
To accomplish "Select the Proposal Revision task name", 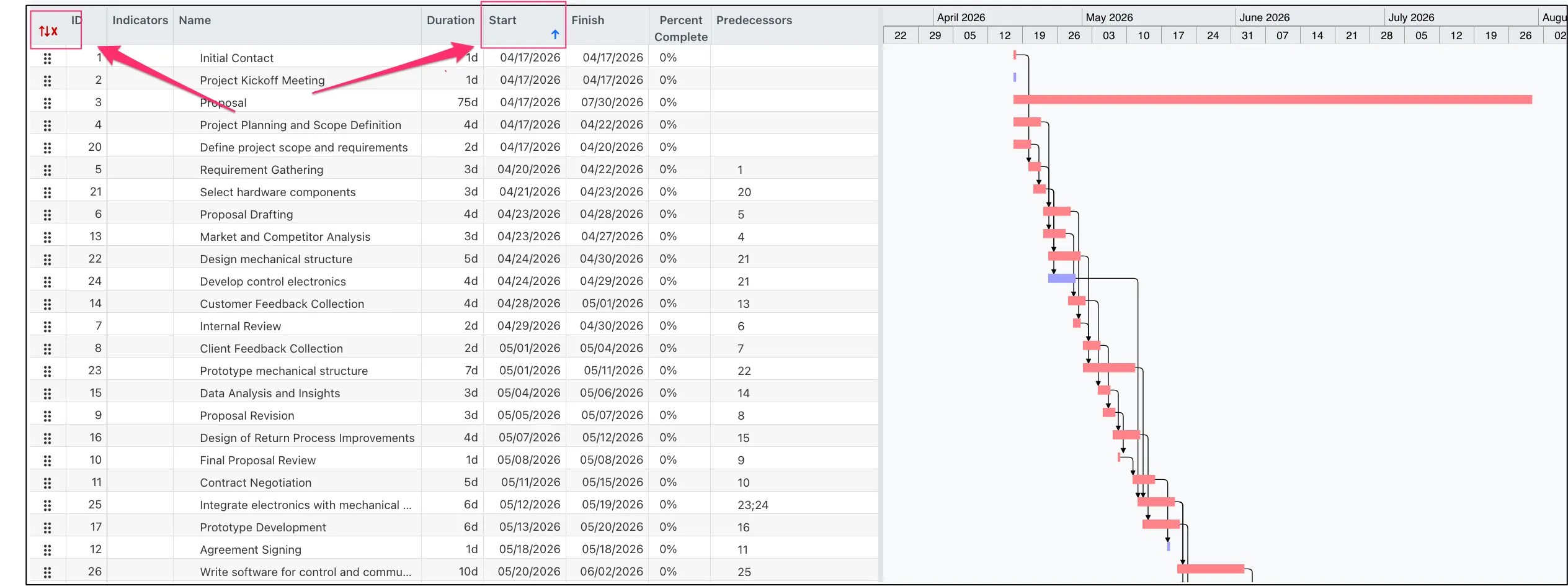I will pyautogui.click(x=247, y=416).
